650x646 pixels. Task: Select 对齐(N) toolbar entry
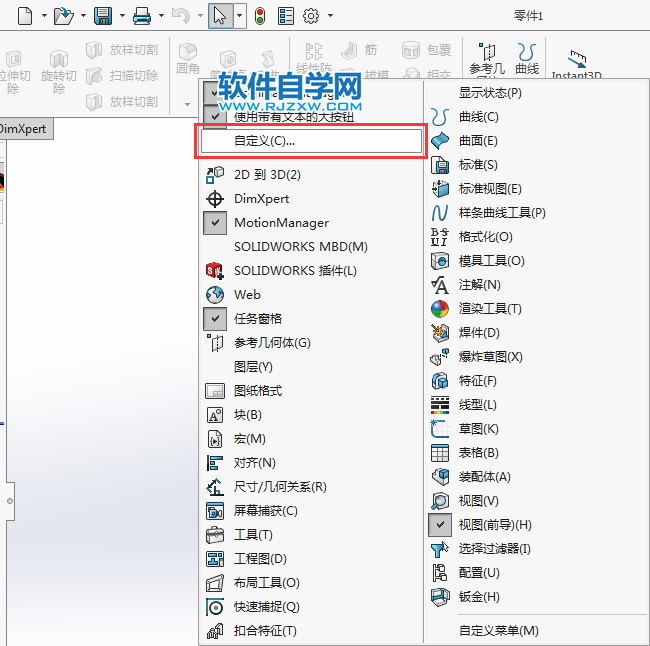(255, 463)
